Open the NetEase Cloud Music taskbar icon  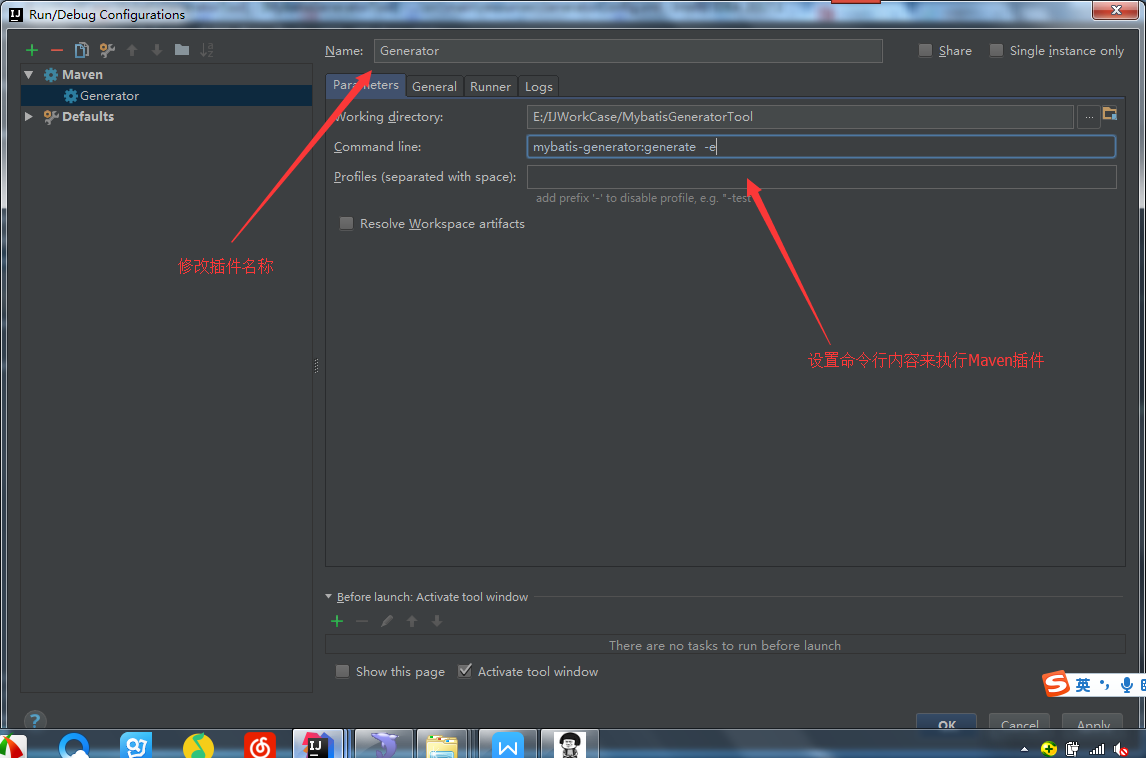pyautogui.click(x=259, y=746)
